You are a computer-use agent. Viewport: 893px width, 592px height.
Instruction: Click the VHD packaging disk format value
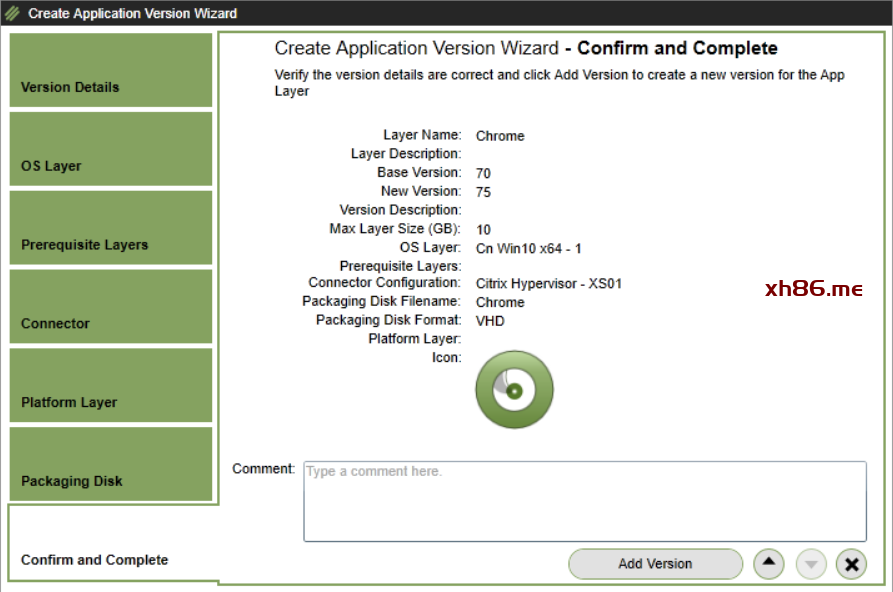(x=490, y=321)
